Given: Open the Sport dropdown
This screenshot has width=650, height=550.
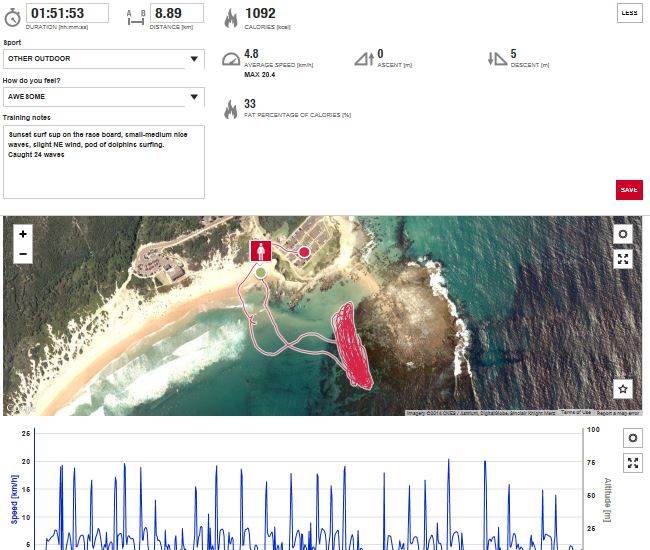Looking at the screenshot, I should 104,59.
